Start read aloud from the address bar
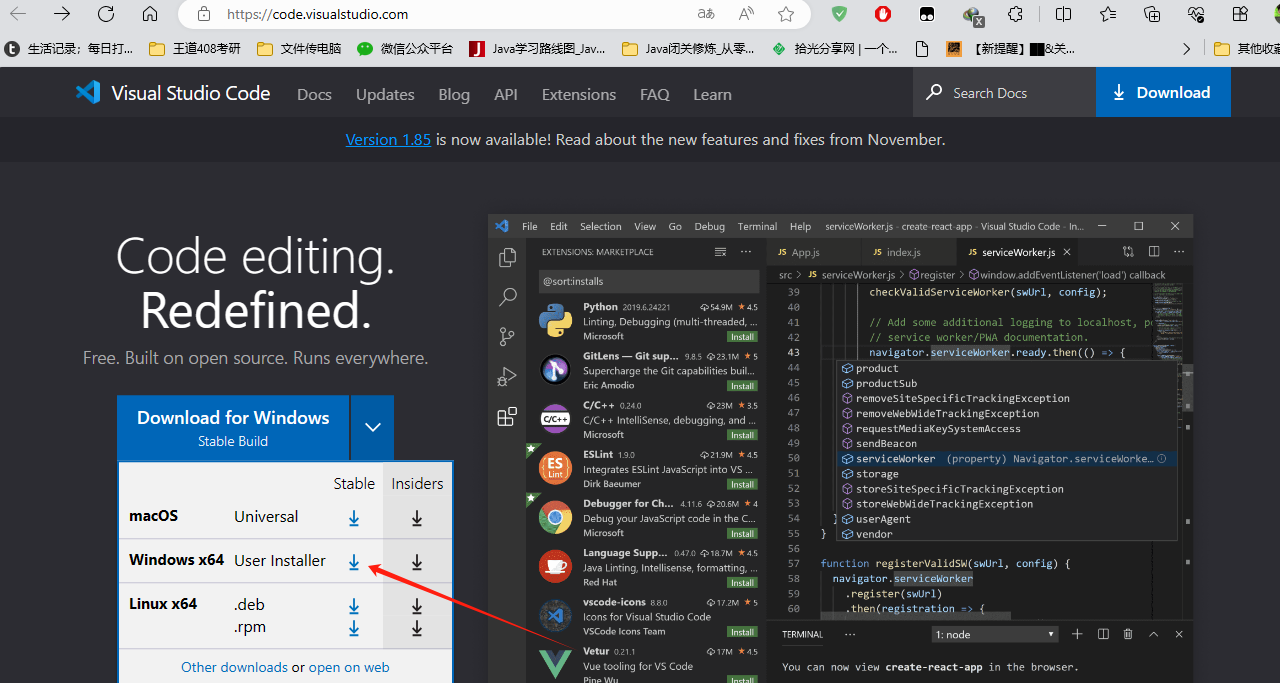 click(x=746, y=14)
